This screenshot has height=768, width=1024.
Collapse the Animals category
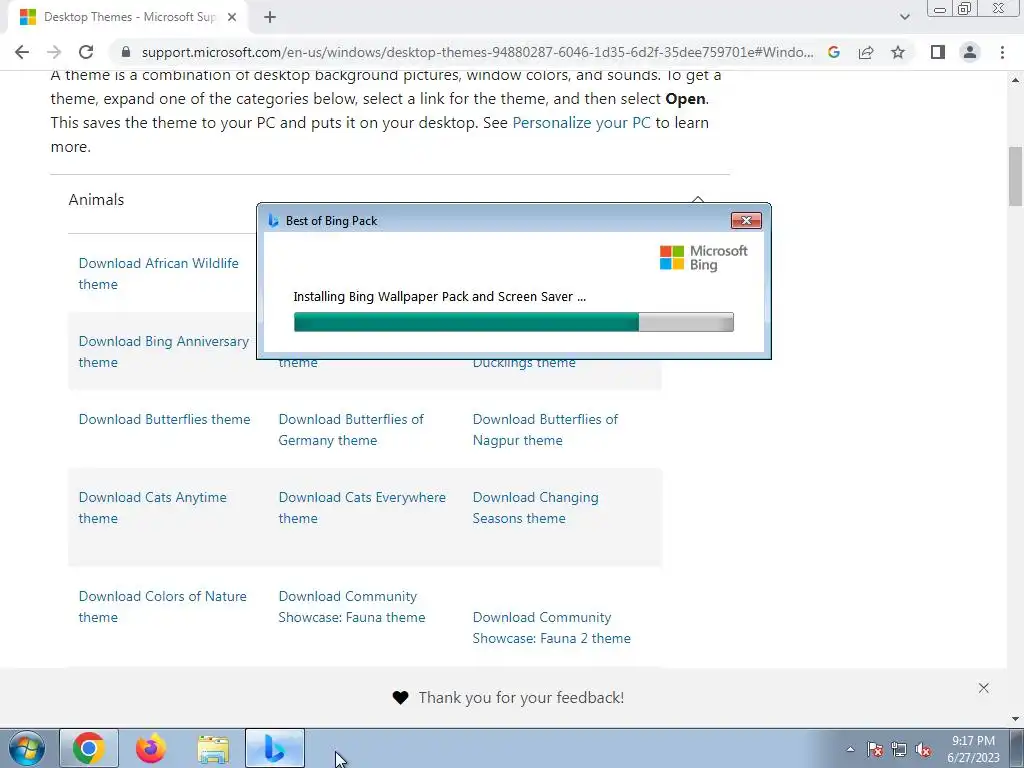697,199
